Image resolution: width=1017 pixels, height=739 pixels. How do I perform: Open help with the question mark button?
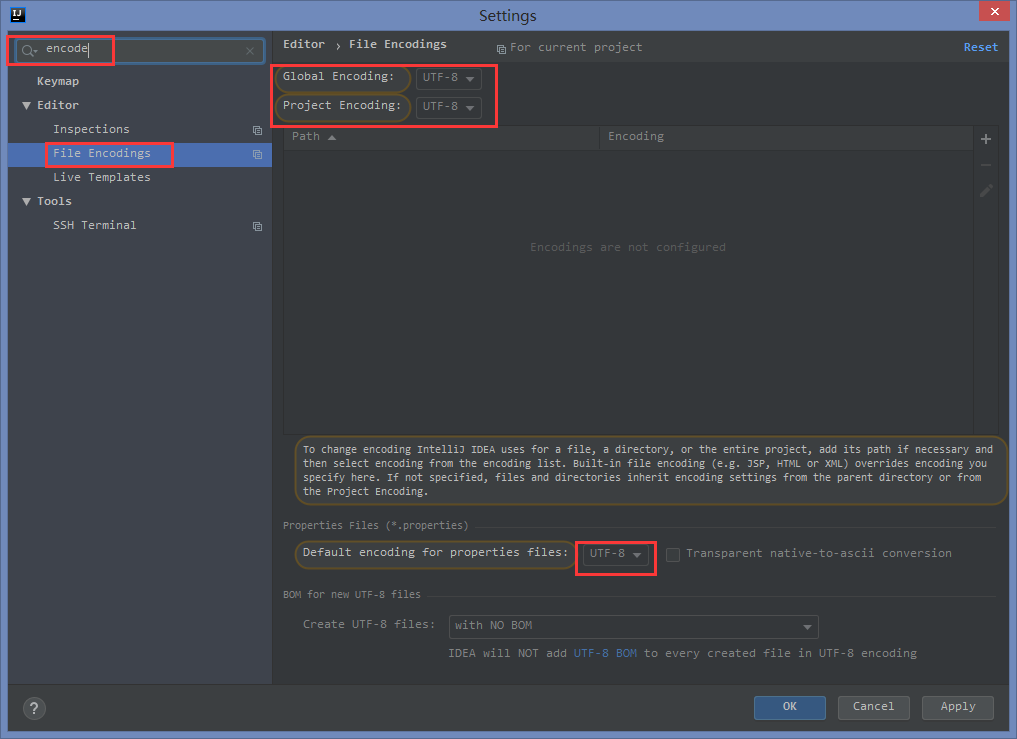click(x=34, y=708)
